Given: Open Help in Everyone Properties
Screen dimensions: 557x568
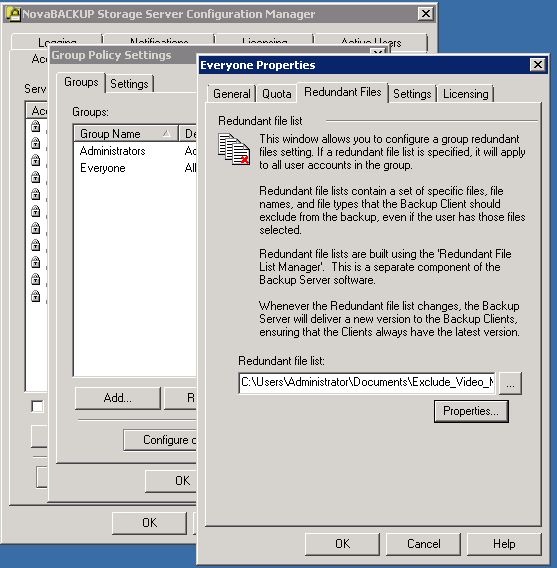Looking at the screenshot, I should (x=504, y=544).
